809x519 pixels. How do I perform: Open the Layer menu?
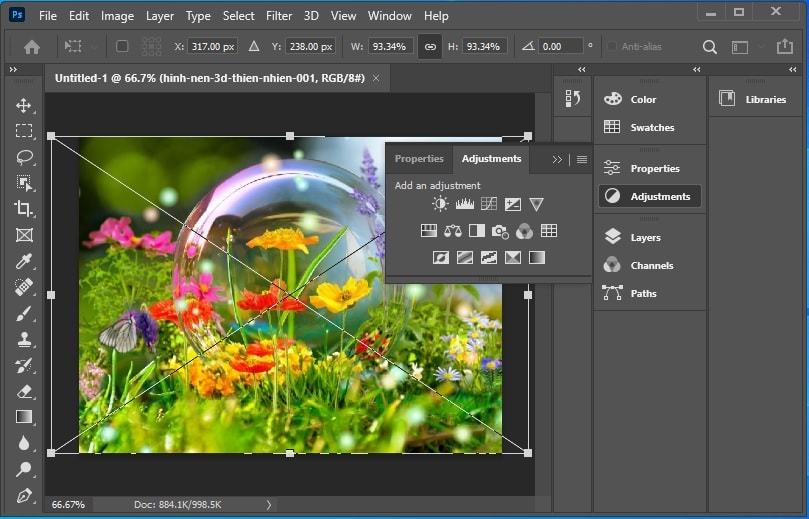159,16
